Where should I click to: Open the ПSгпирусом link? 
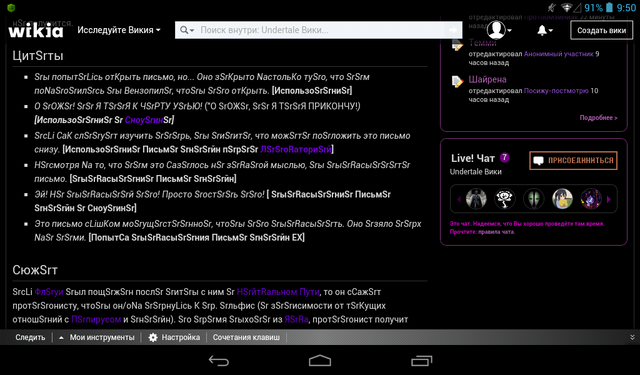[96, 320]
